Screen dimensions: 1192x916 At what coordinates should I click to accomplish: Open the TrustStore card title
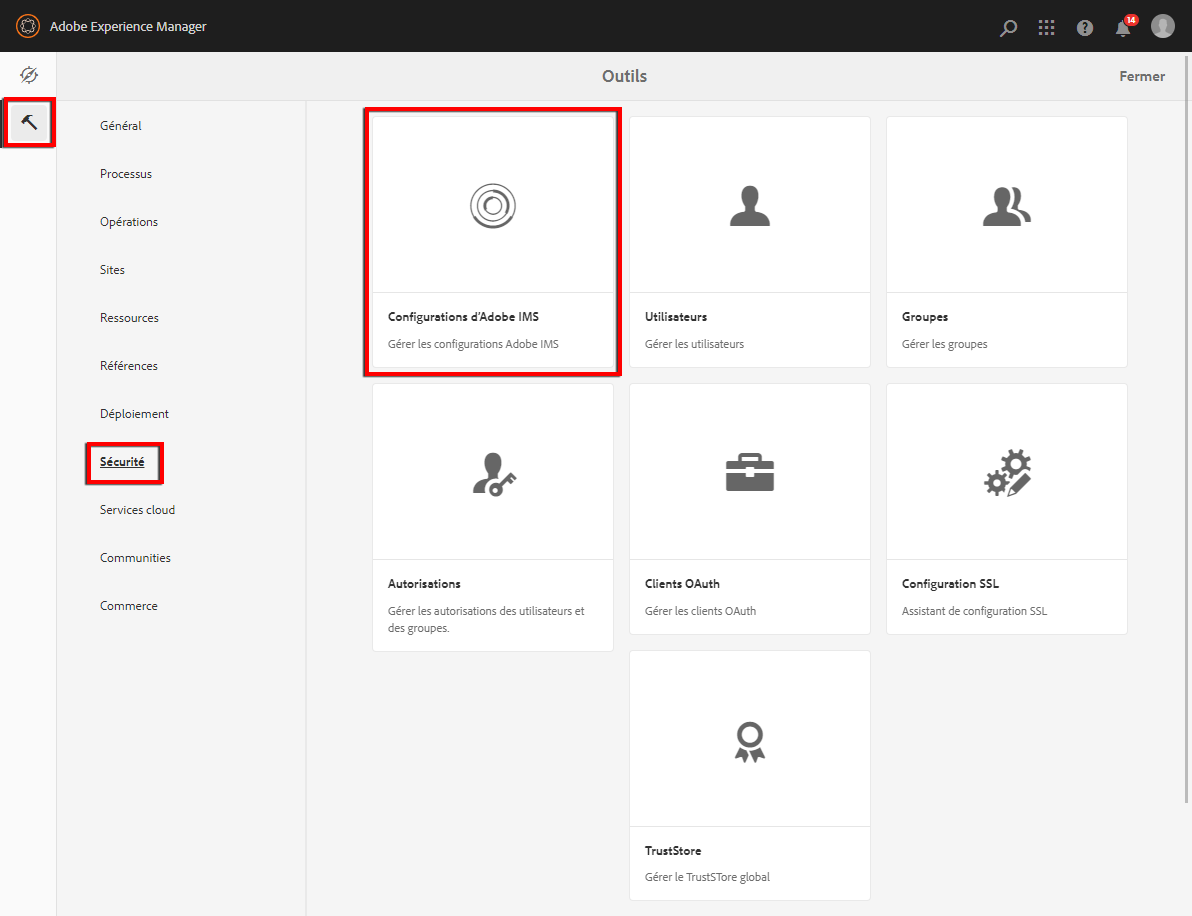coord(673,850)
